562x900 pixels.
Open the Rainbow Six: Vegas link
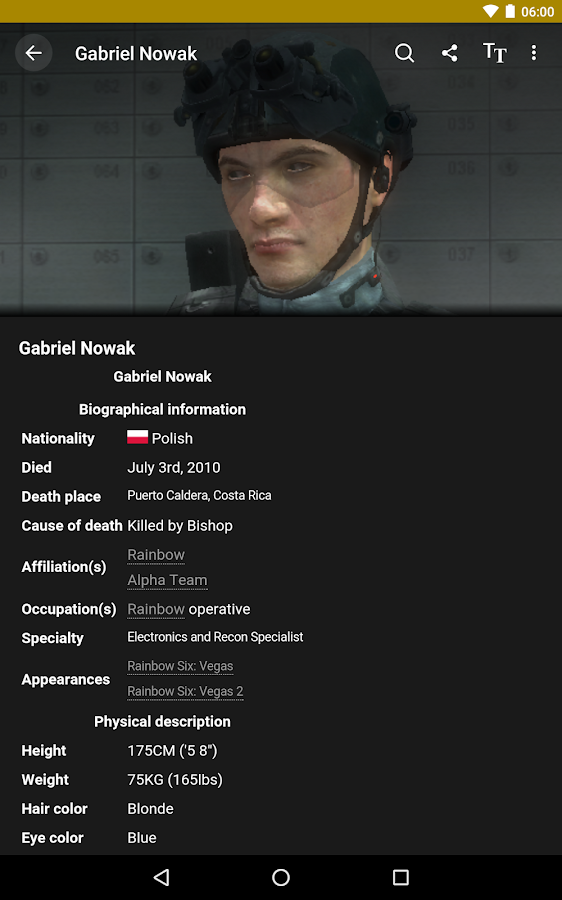180,666
